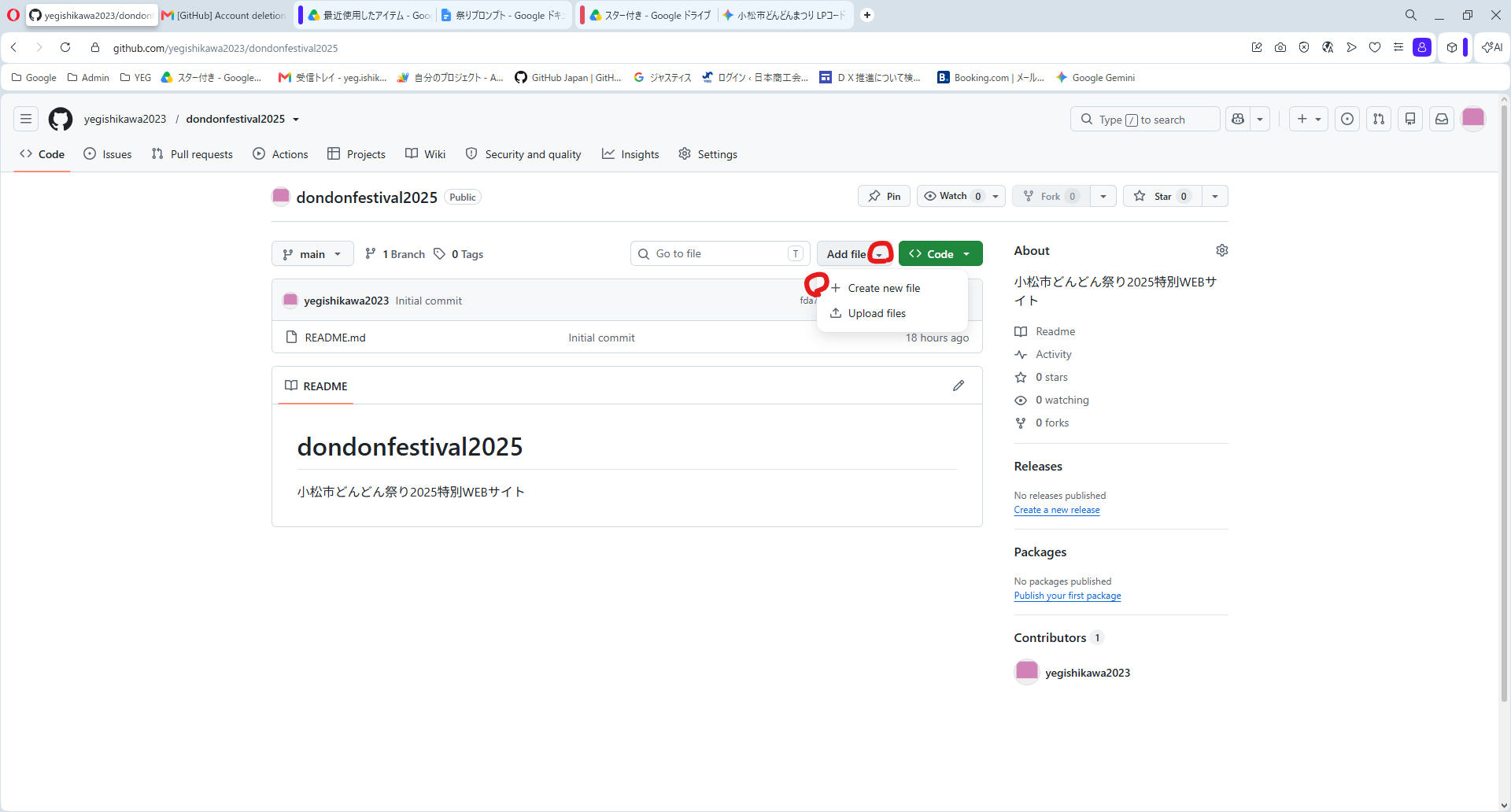Click Create a new release link

click(1057, 510)
